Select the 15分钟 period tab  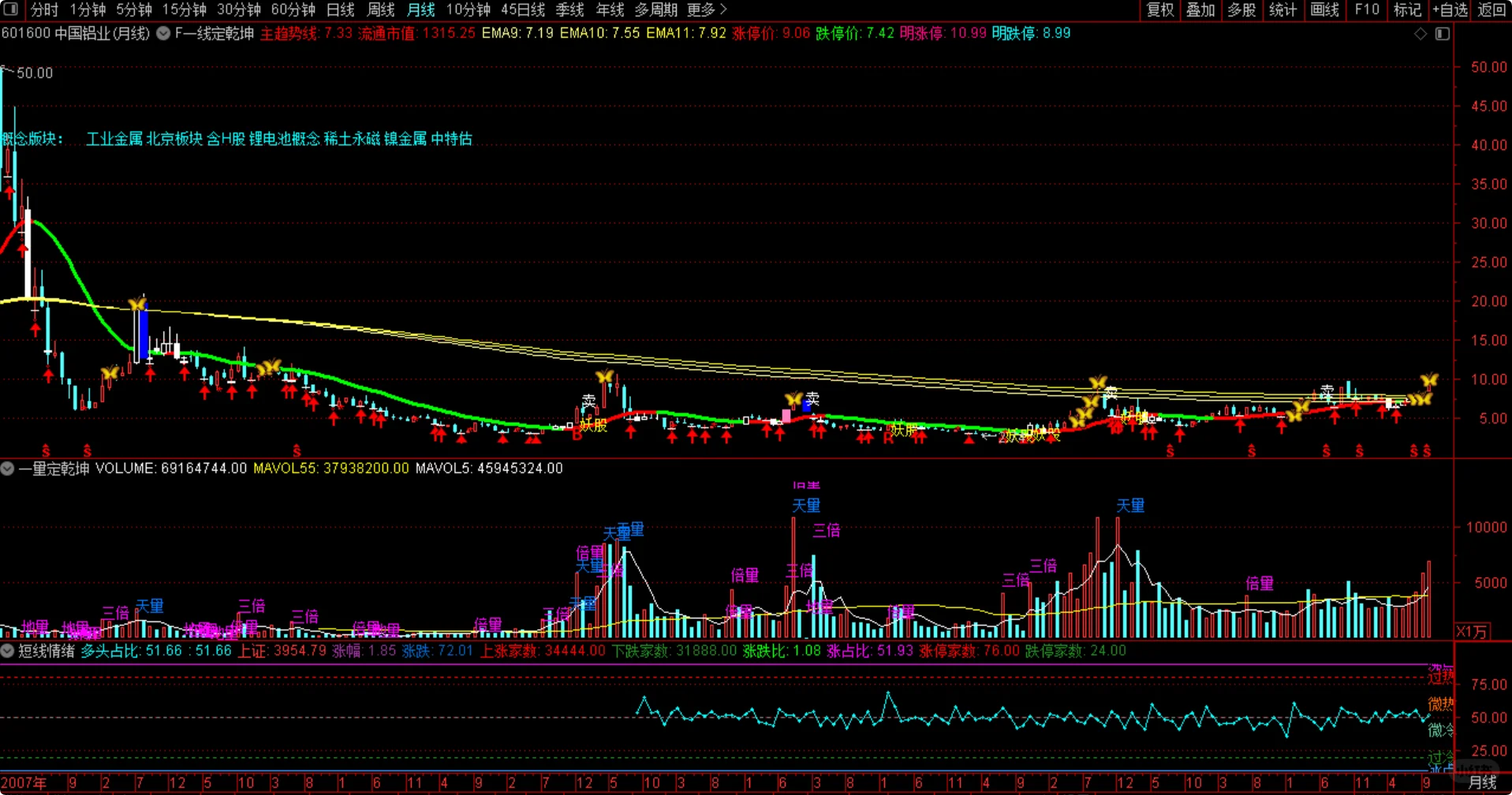(185, 9)
